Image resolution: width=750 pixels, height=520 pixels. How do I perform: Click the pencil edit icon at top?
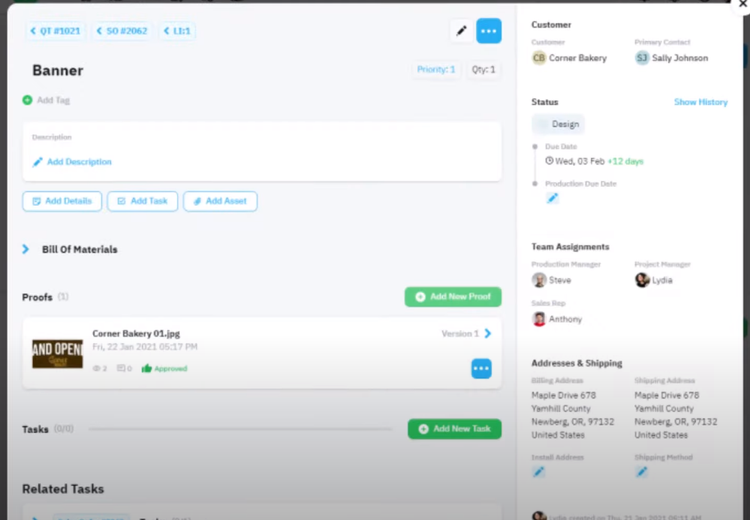point(461,31)
